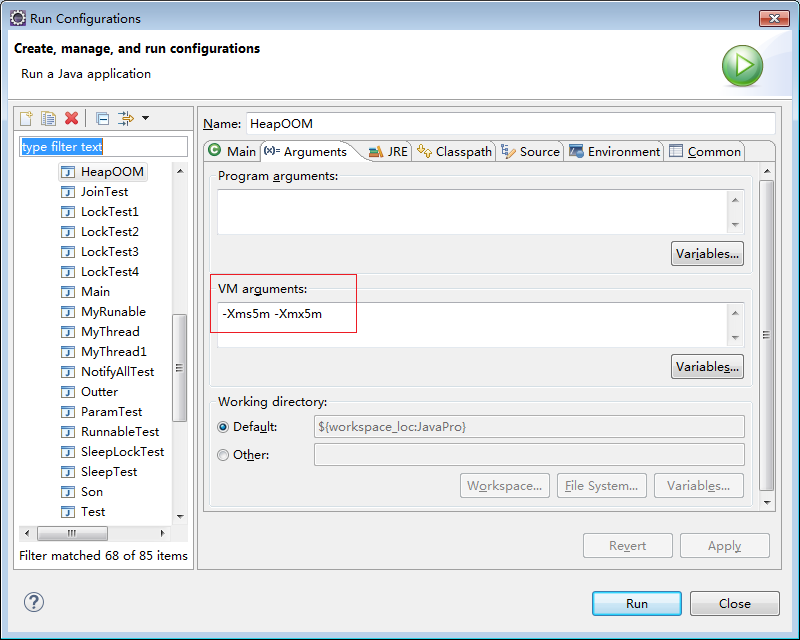Screen dimensions: 800x640
Task: Focus the Name field containing HeapOOM
Action: point(510,124)
